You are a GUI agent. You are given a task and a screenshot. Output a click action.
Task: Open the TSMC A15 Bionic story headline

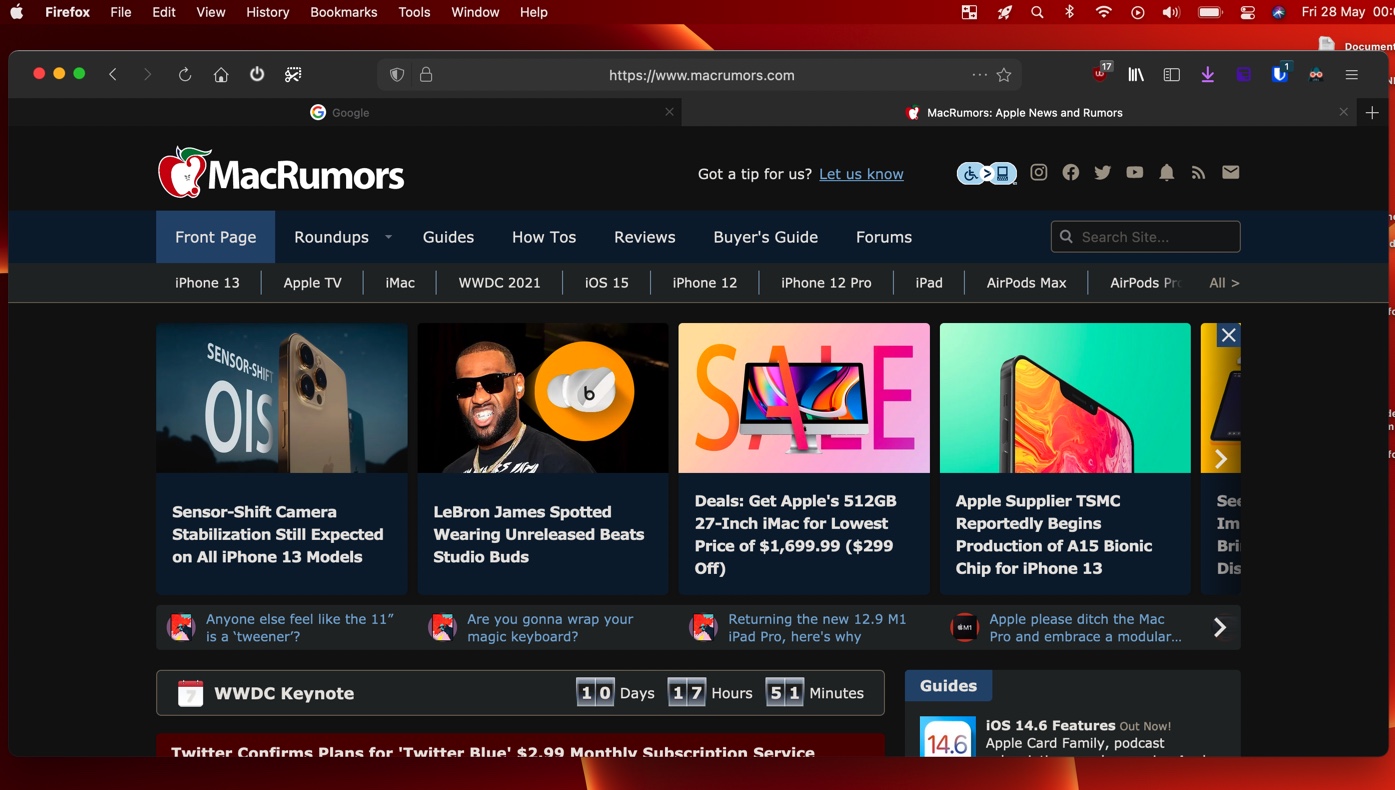(1054, 535)
